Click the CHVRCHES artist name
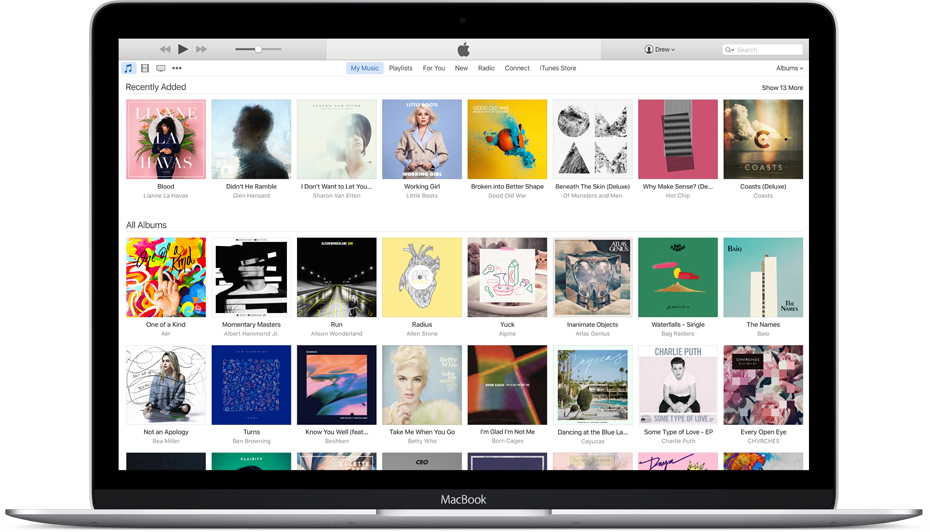The image size is (930, 532). click(763, 441)
